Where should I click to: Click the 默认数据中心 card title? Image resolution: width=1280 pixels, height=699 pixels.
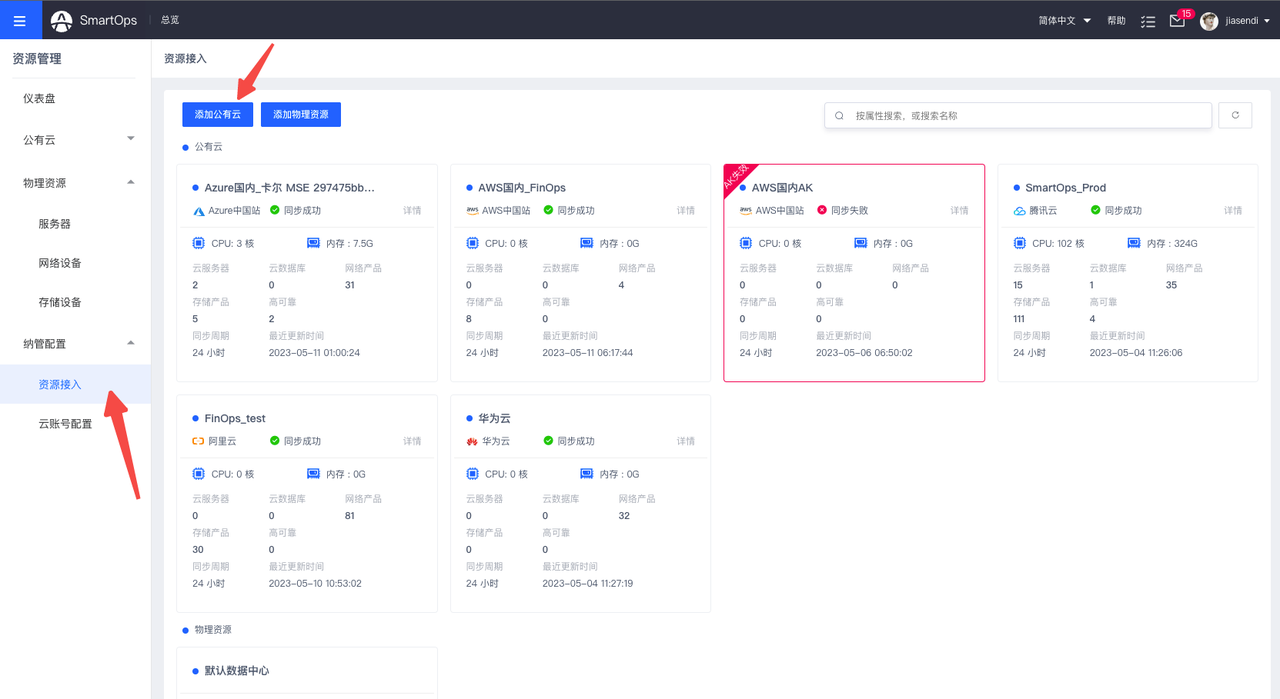(237, 671)
